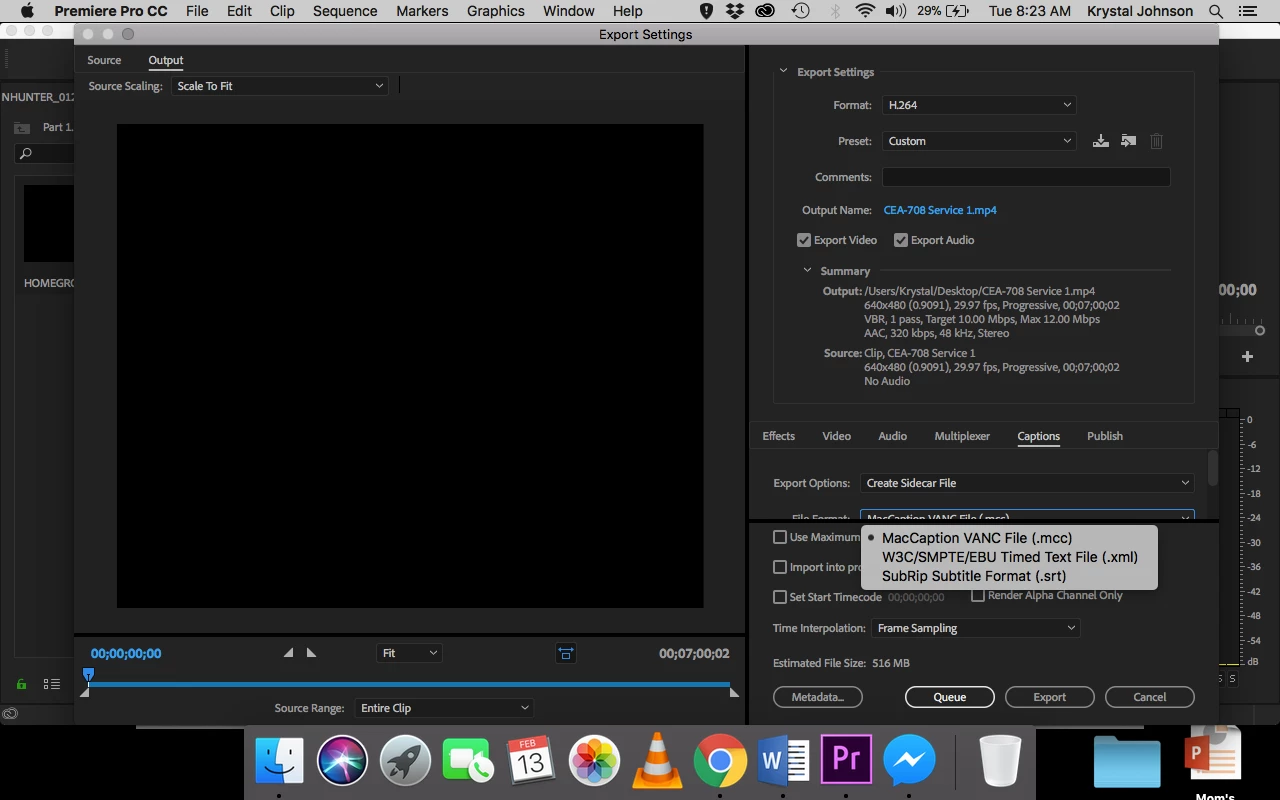The height and width of the screenshot is (800, 1280).
Task: Click the blue playhead on preview timeline
Action: click(88, 675)
